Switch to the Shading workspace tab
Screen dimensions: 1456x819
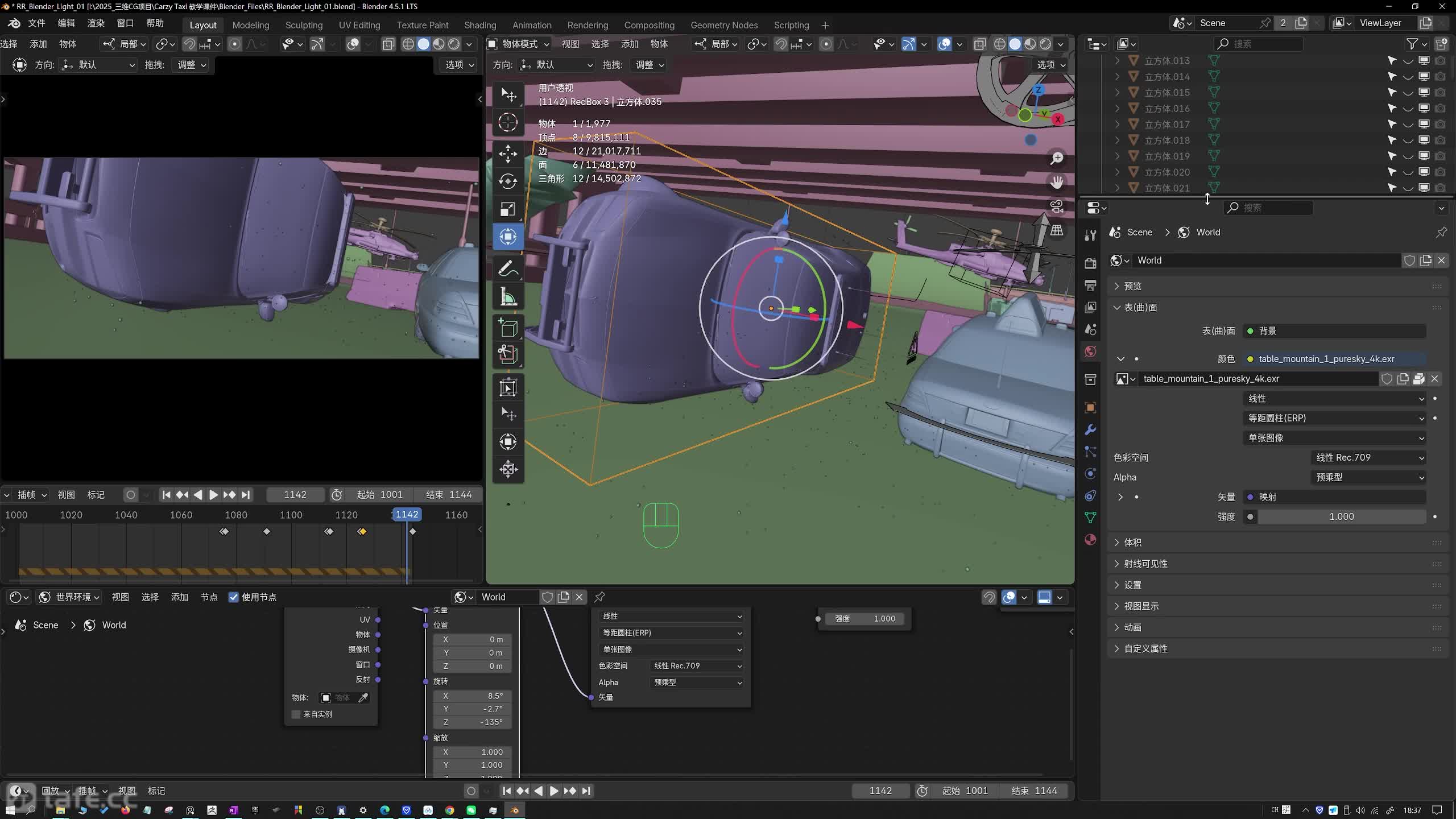click(479, 25)
